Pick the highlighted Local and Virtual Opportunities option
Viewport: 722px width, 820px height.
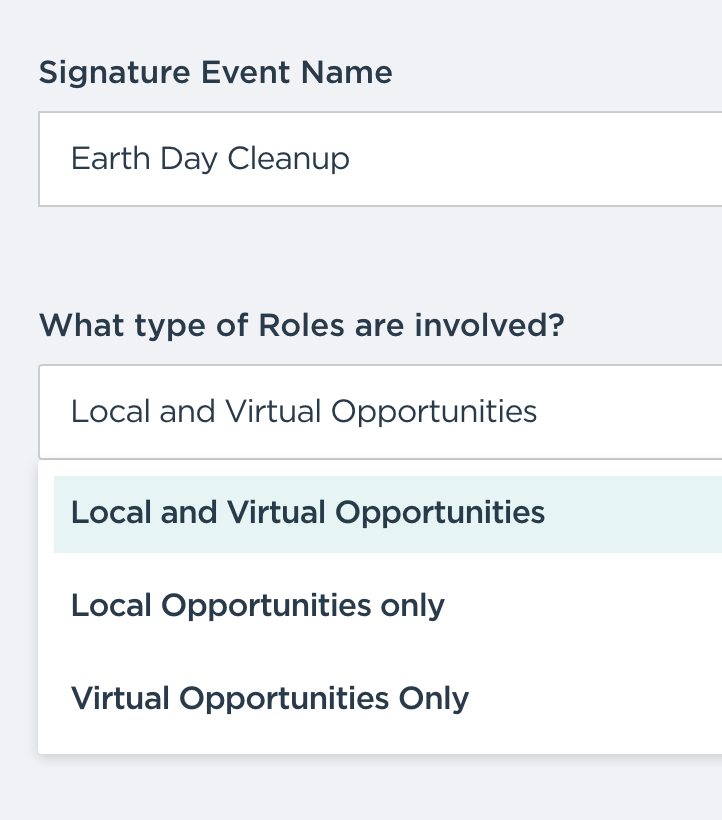(x=388, y=514)
